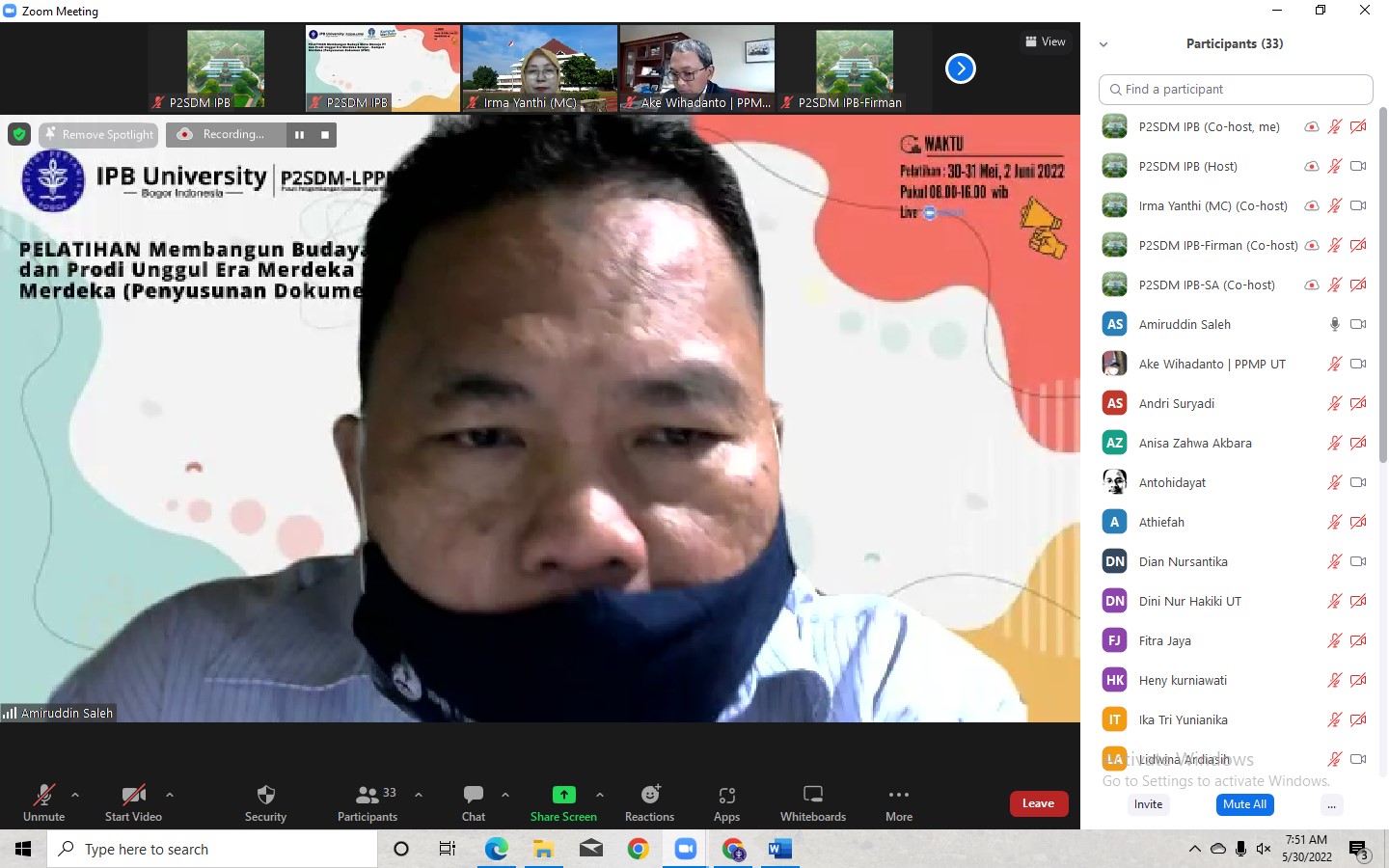
Task: Expand video options arrow beside Start Video
Action: tap(170, 795)
